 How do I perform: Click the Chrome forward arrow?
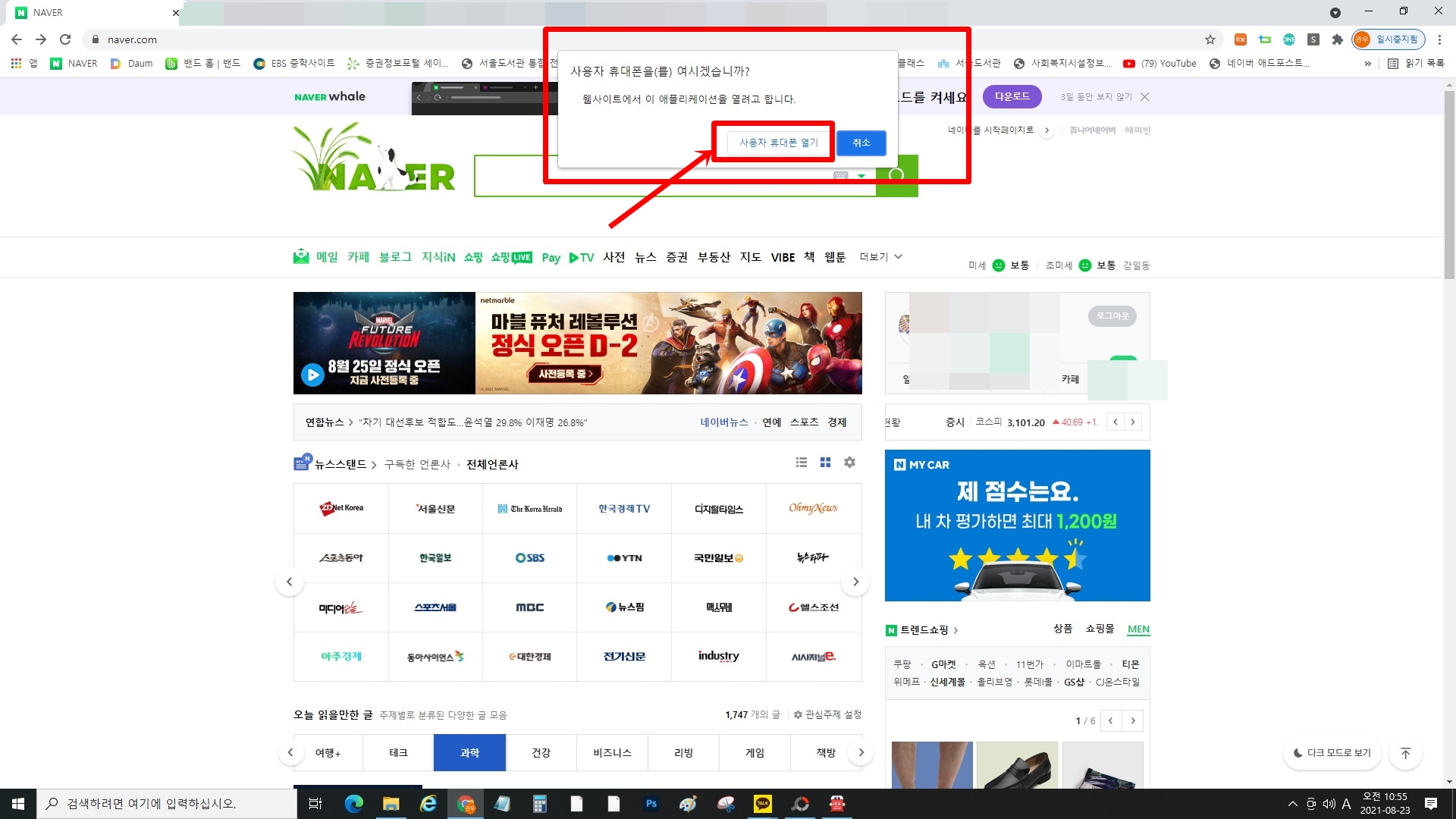tap(41, 39)
